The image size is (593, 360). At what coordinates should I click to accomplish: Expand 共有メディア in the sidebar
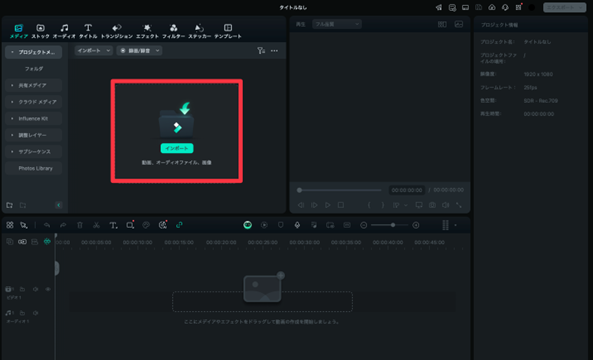point(33,85)
